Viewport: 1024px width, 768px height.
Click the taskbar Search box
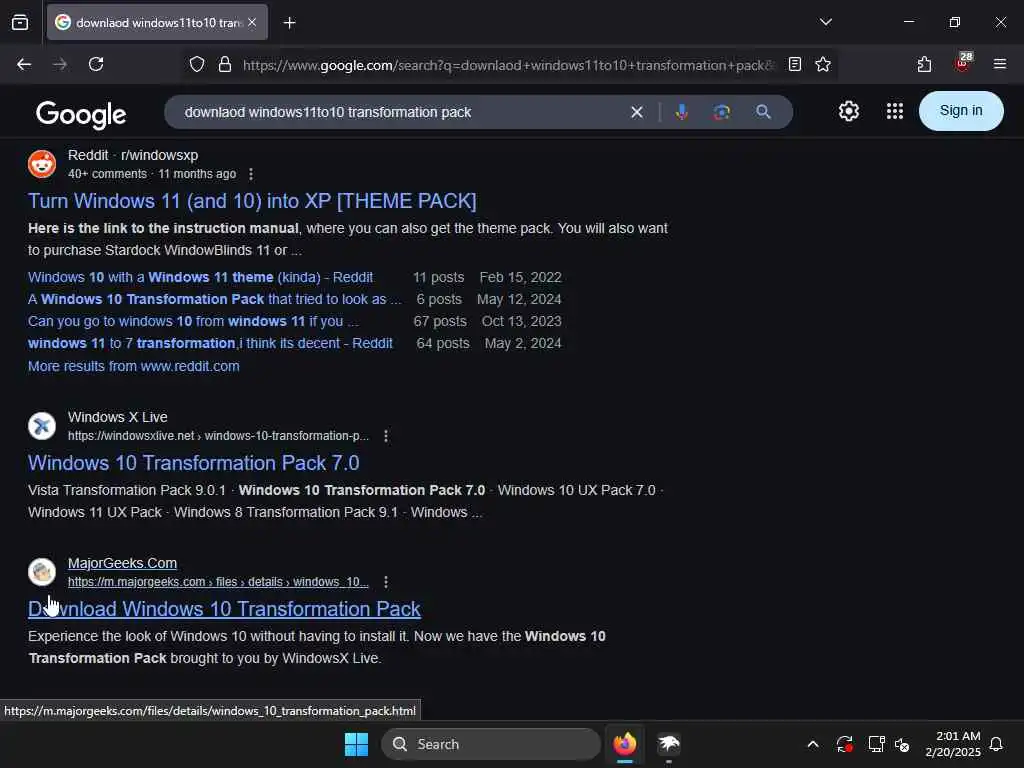click(490, 744)
